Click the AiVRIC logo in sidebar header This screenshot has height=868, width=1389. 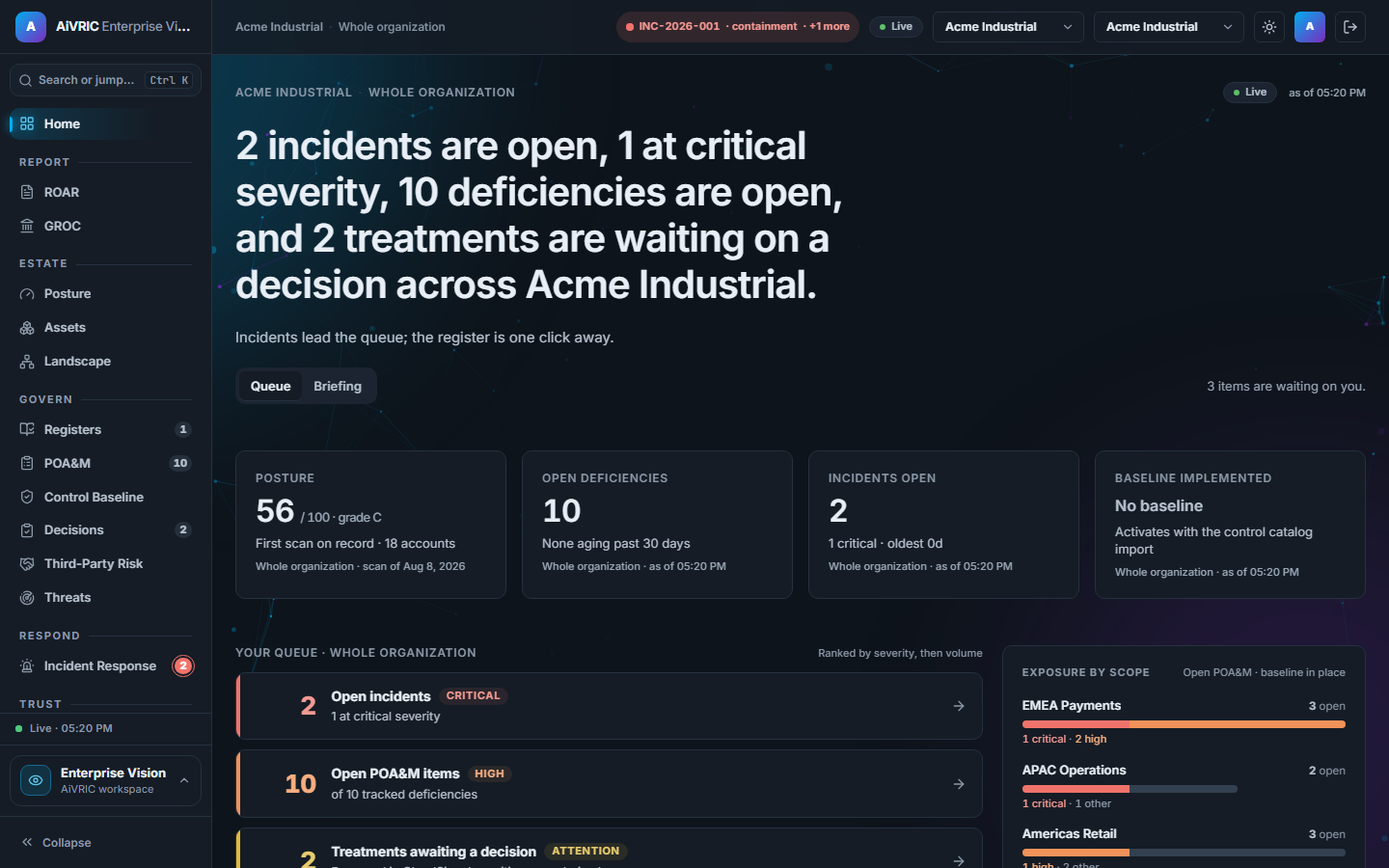click(x=31, y=27)
